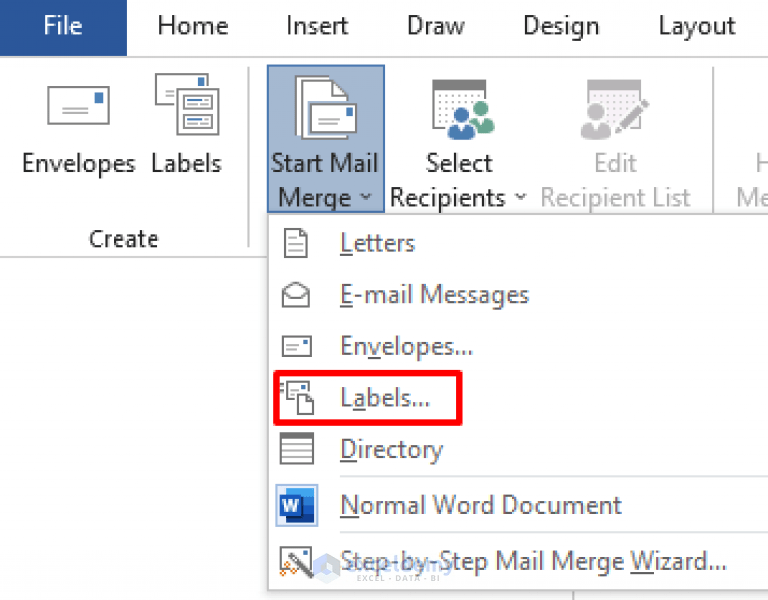Open the File tab
The image size is (768, 600).
tap(63, 27)
